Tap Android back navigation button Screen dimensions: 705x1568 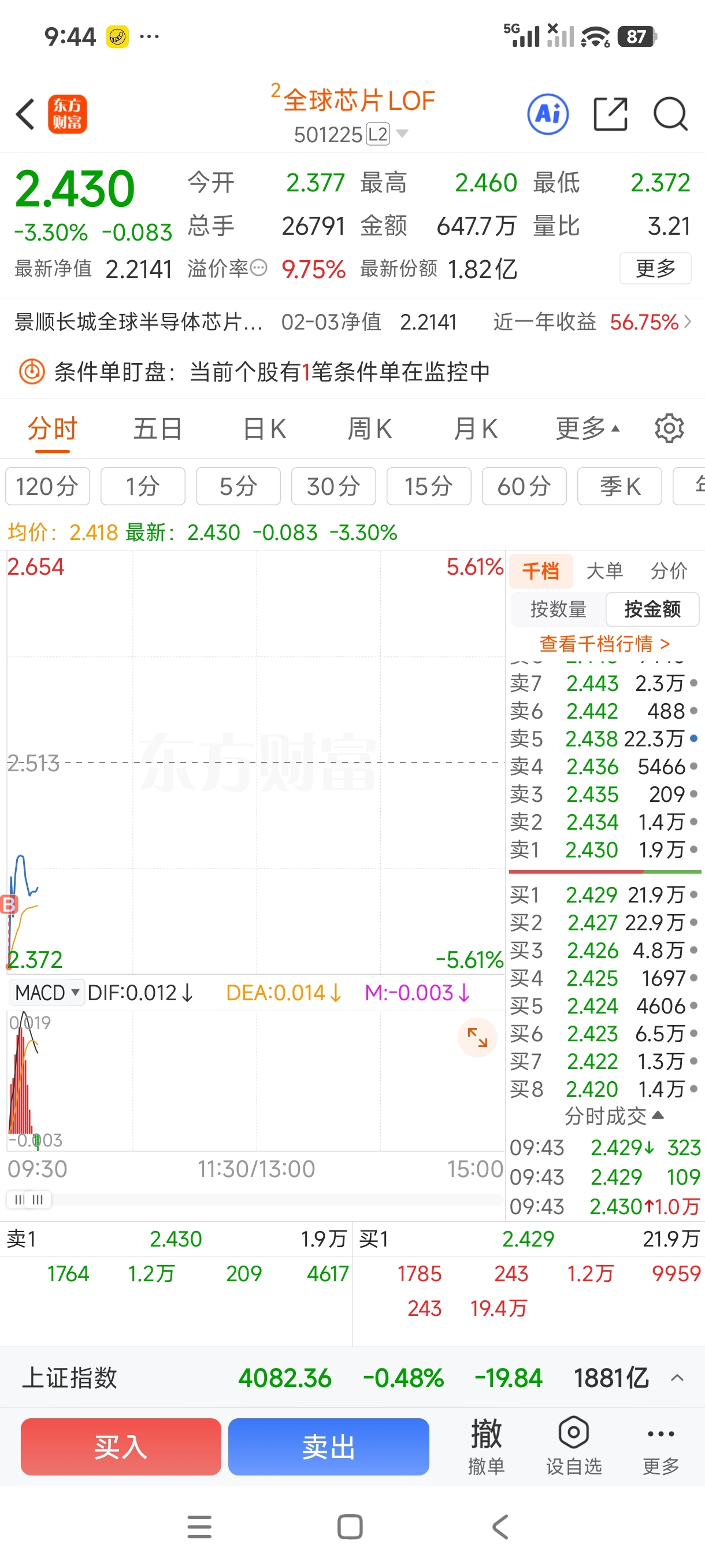click(500, 1526)
